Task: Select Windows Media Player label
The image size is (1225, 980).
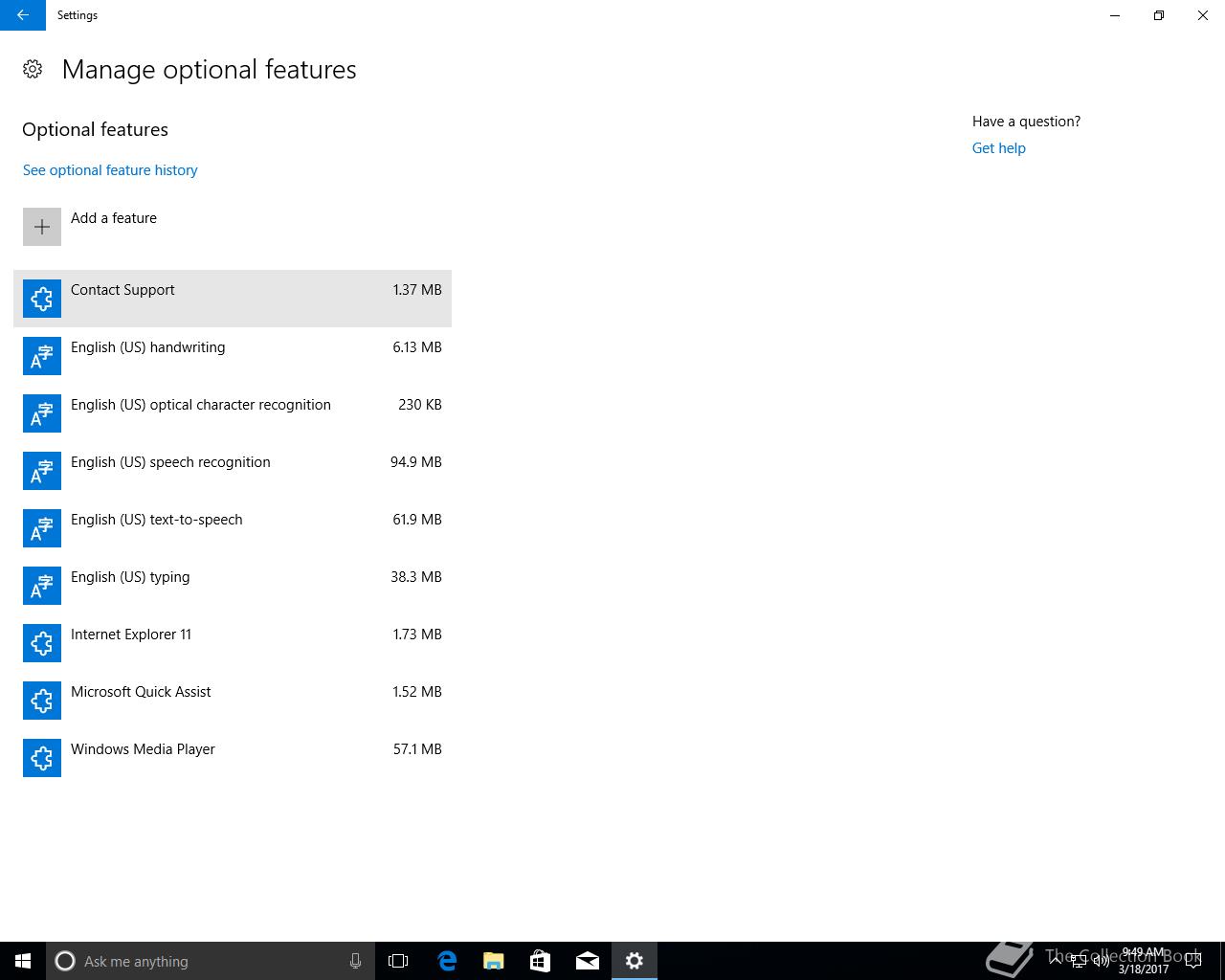Action: [x=143, y=749]
